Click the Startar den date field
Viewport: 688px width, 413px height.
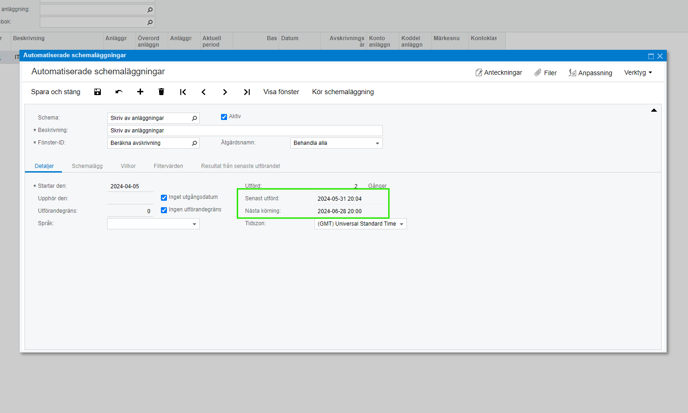tap(130, 187)
